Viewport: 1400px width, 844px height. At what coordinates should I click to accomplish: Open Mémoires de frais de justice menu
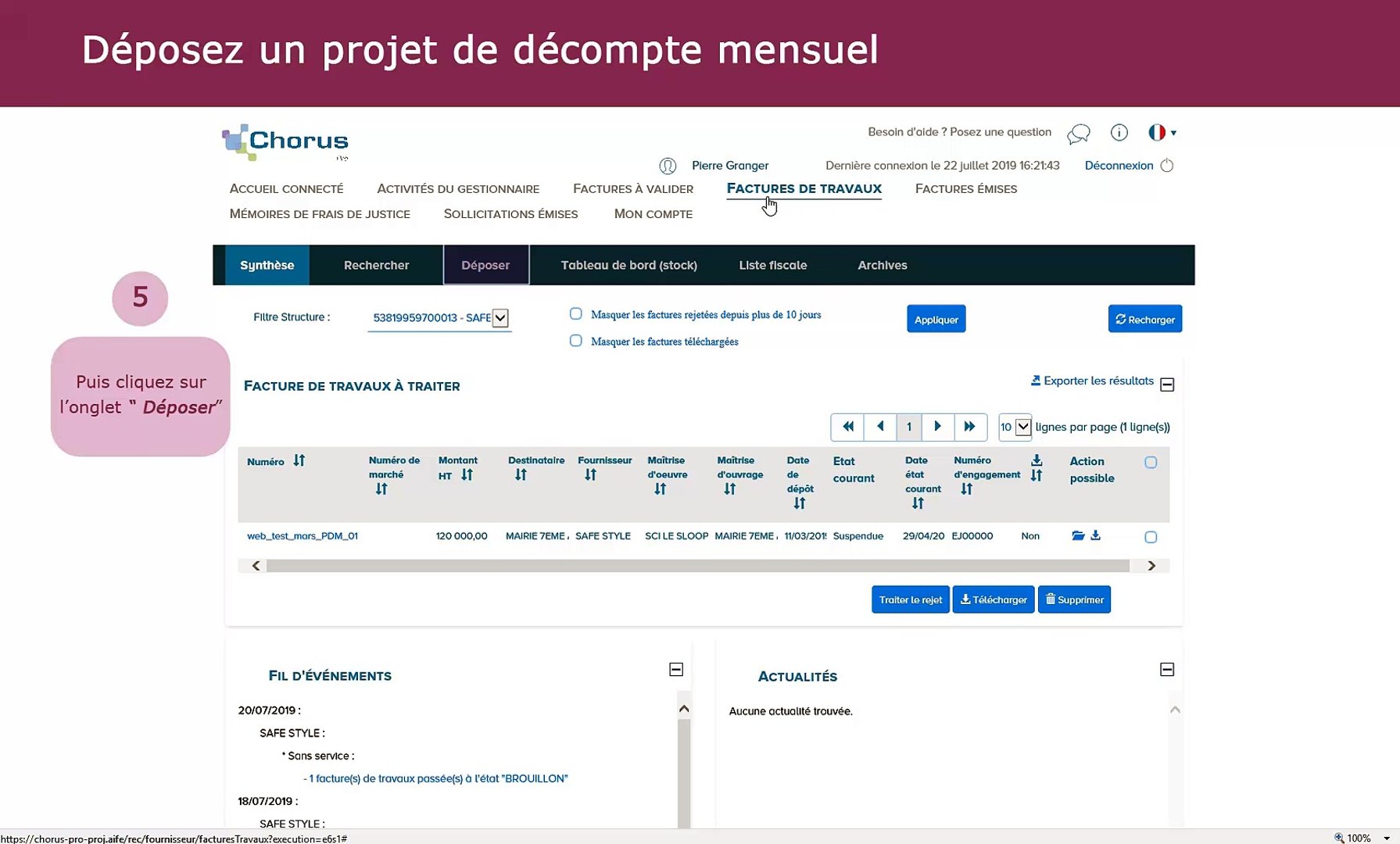(320, 214)
